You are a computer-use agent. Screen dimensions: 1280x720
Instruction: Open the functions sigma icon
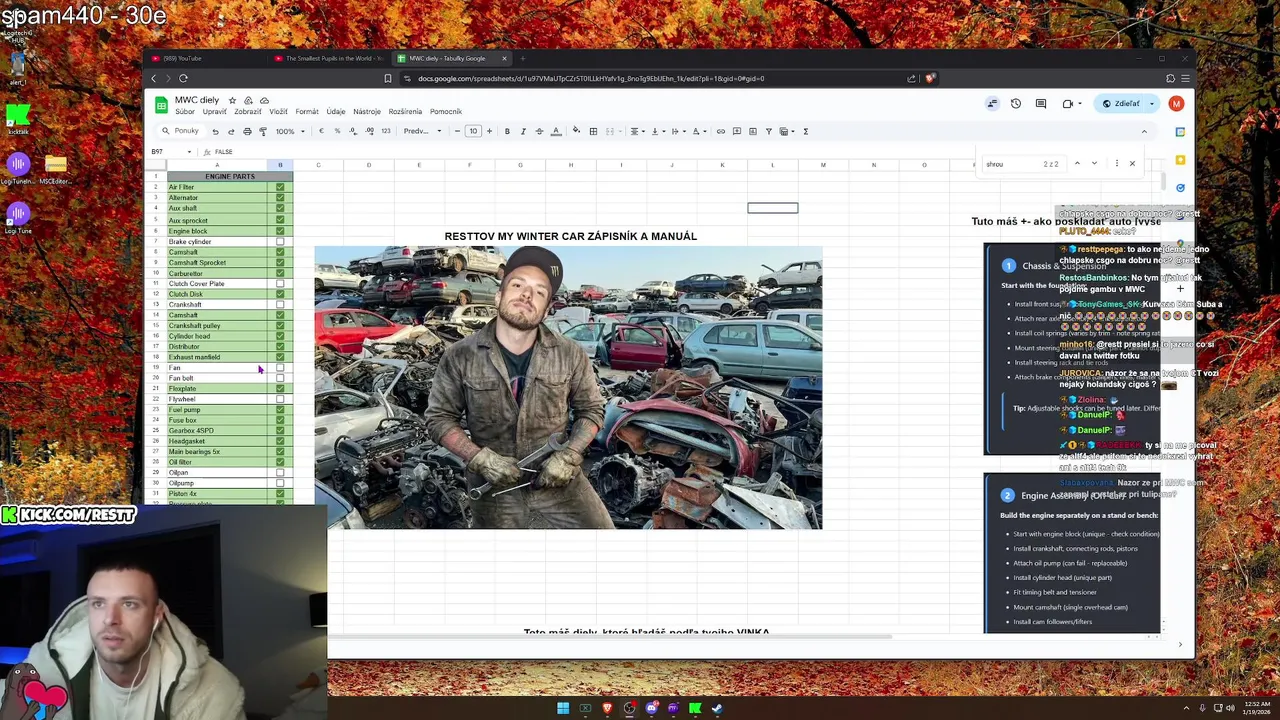coord(805,131)
